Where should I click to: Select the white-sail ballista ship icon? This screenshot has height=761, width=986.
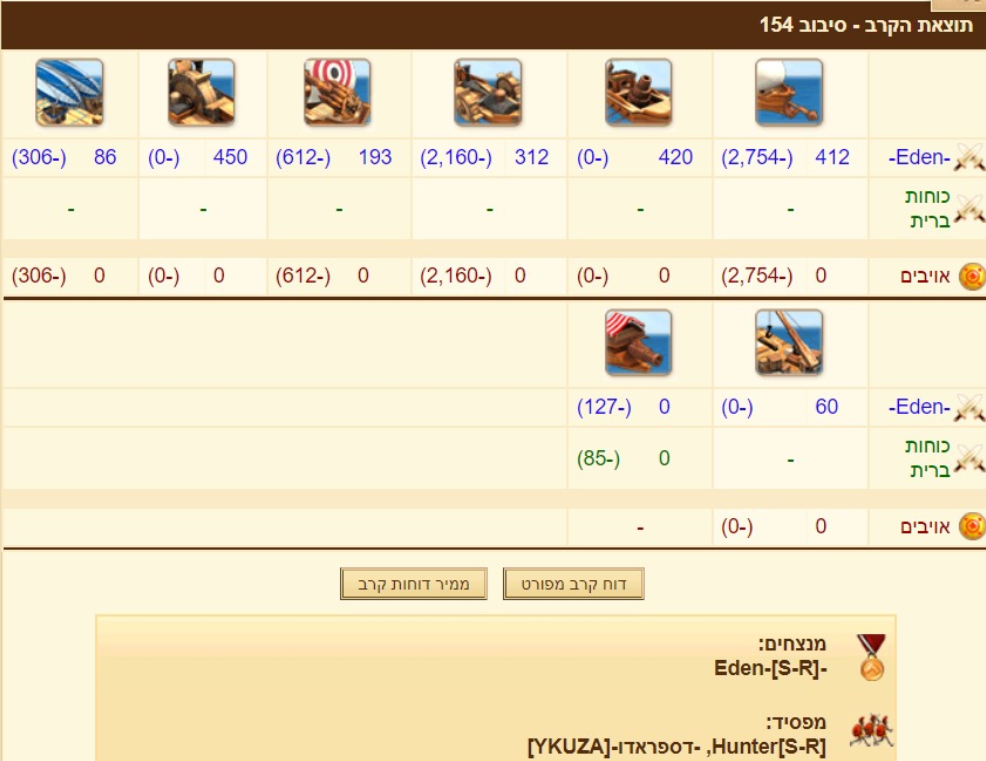click(789, 92)
